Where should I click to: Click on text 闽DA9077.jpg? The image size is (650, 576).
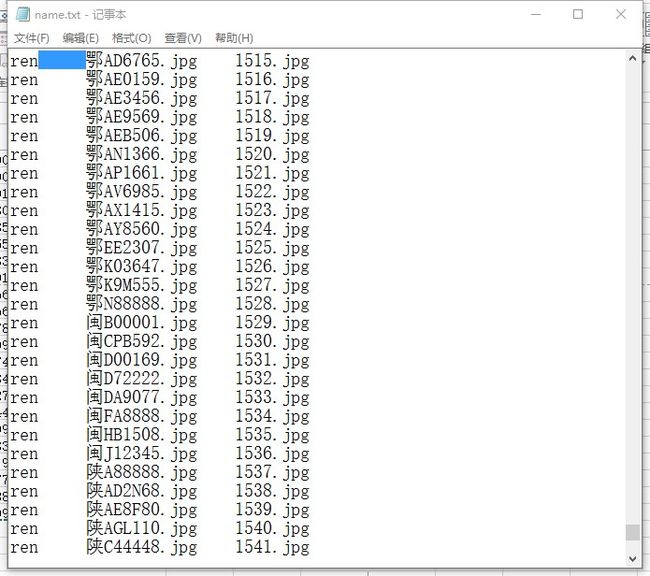coord(142,397)
